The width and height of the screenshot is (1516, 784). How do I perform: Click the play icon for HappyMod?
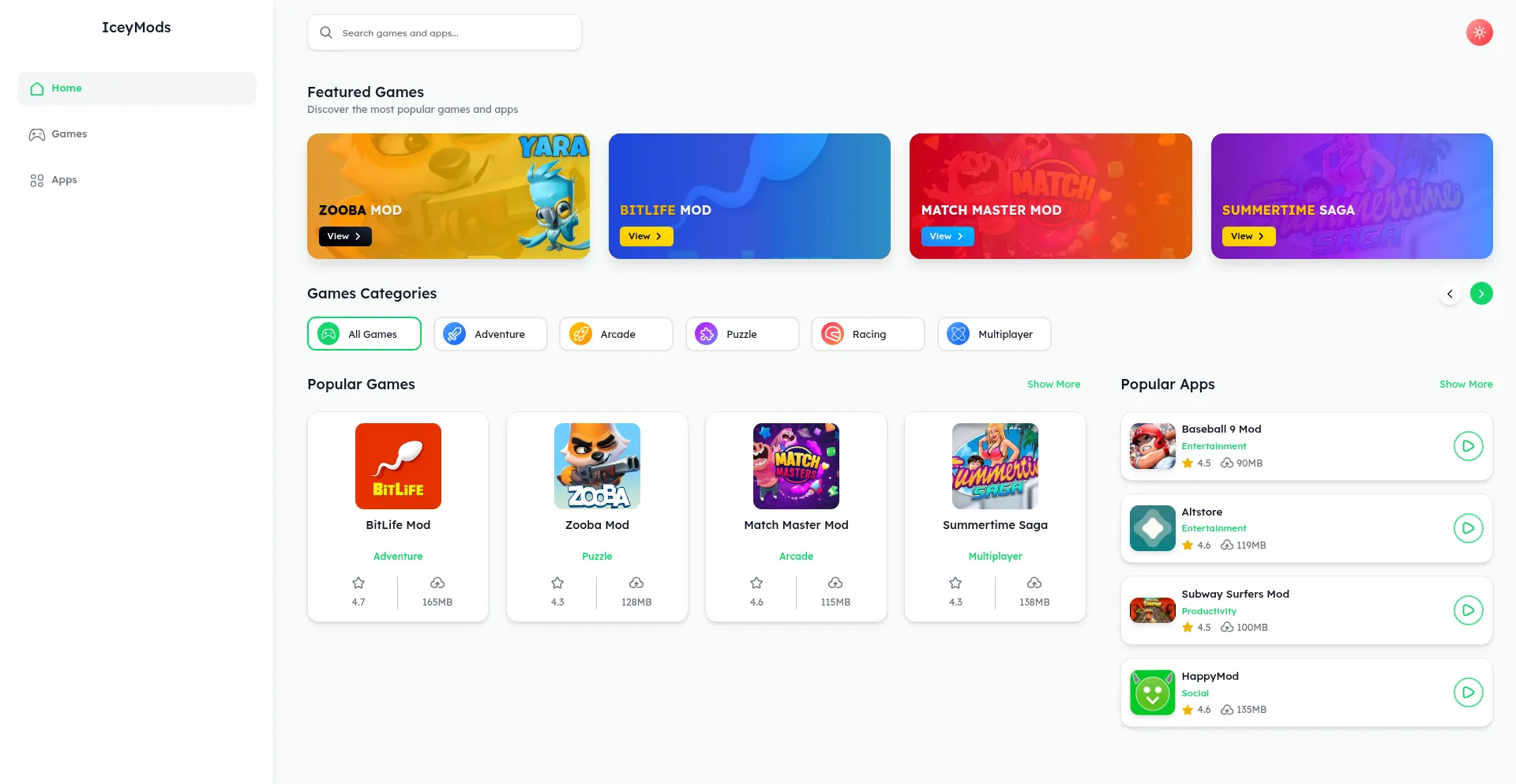[1468, 692]
